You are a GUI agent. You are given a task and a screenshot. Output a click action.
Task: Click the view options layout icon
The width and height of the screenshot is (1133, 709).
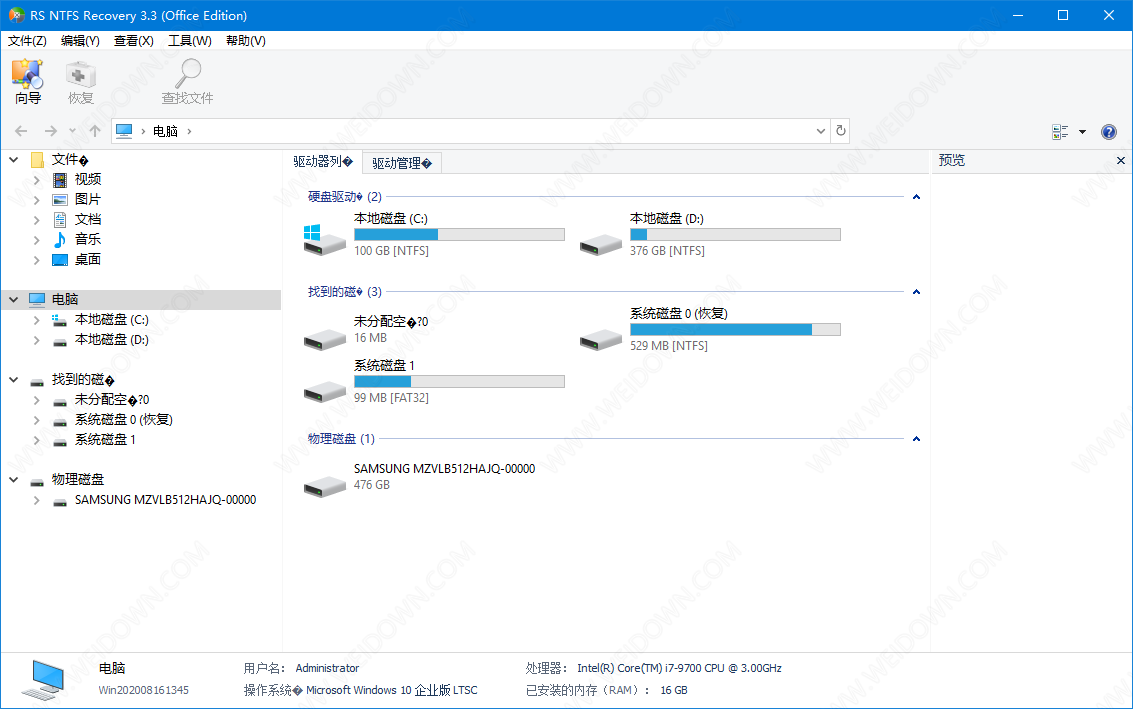tap(1060, 132)
